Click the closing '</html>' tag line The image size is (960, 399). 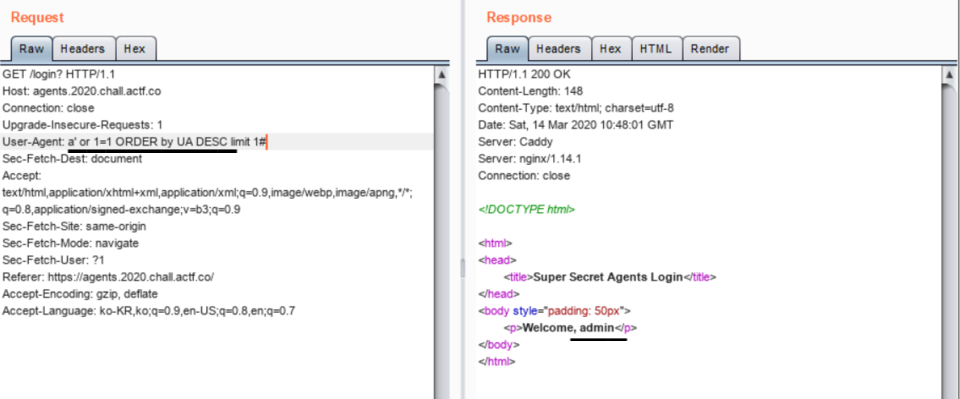coord(497,361)
